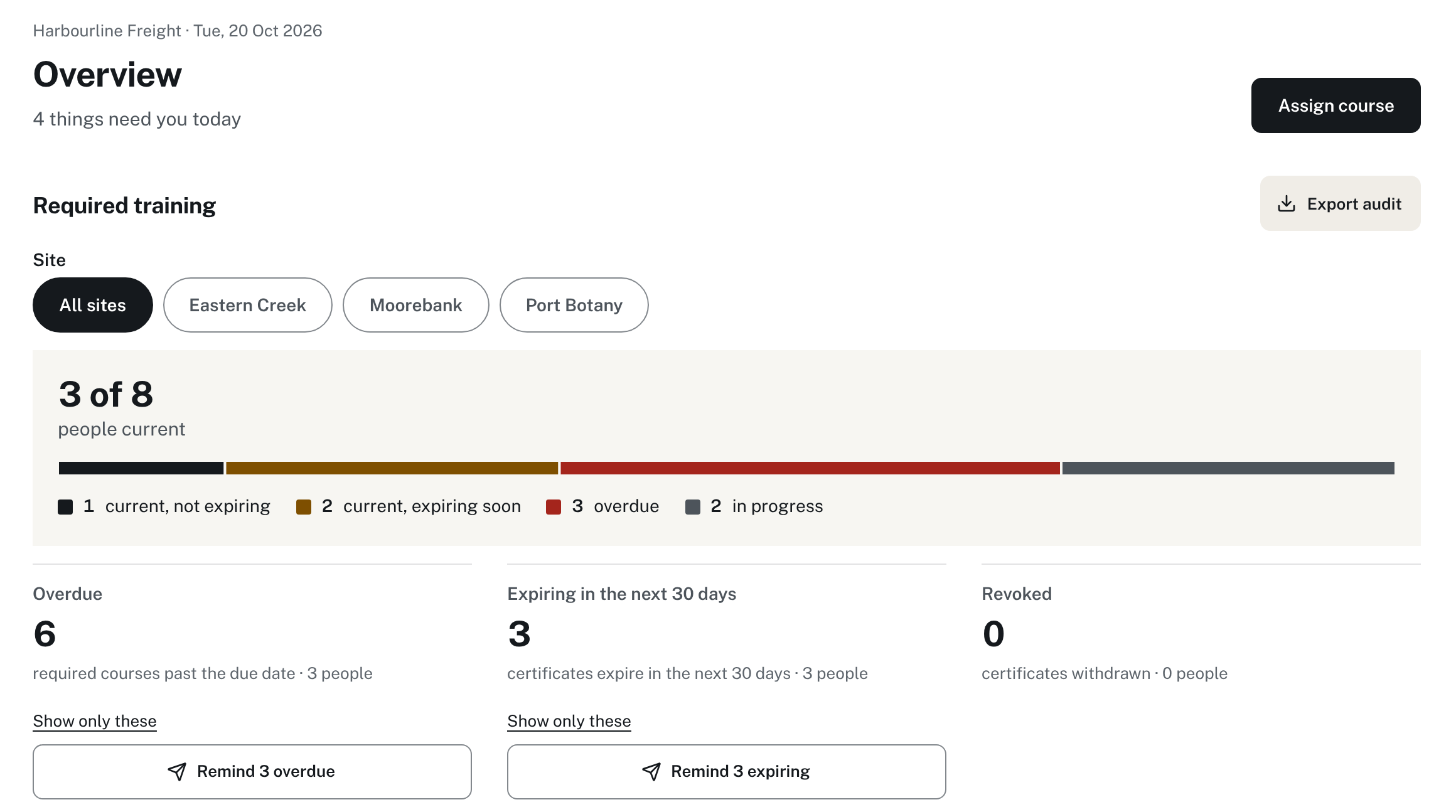1456x812 pixels.
Task: Filter by the Port Botany site
Action: 574,305
